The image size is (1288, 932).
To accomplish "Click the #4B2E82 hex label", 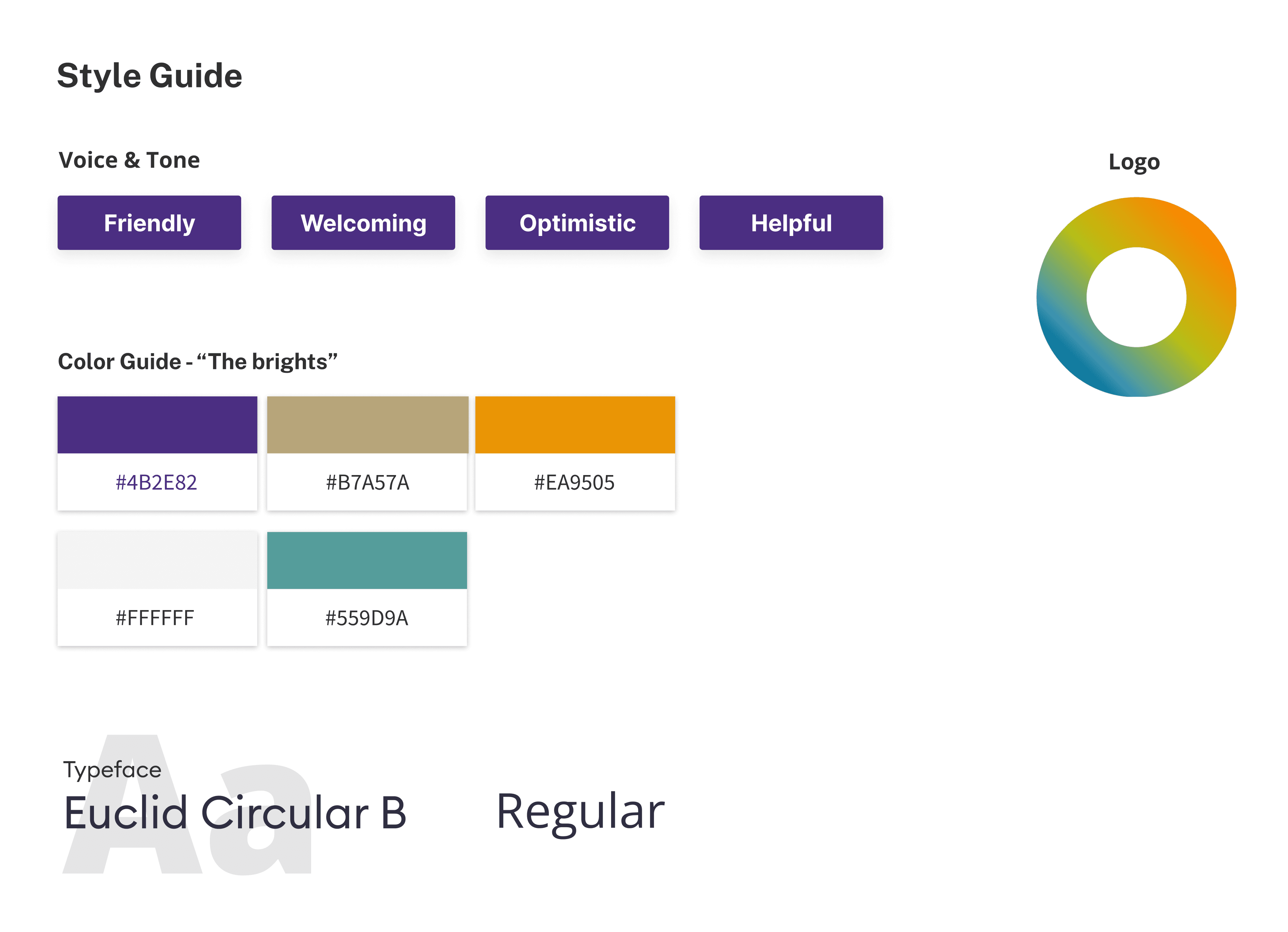I will click(x=156, y=483).
